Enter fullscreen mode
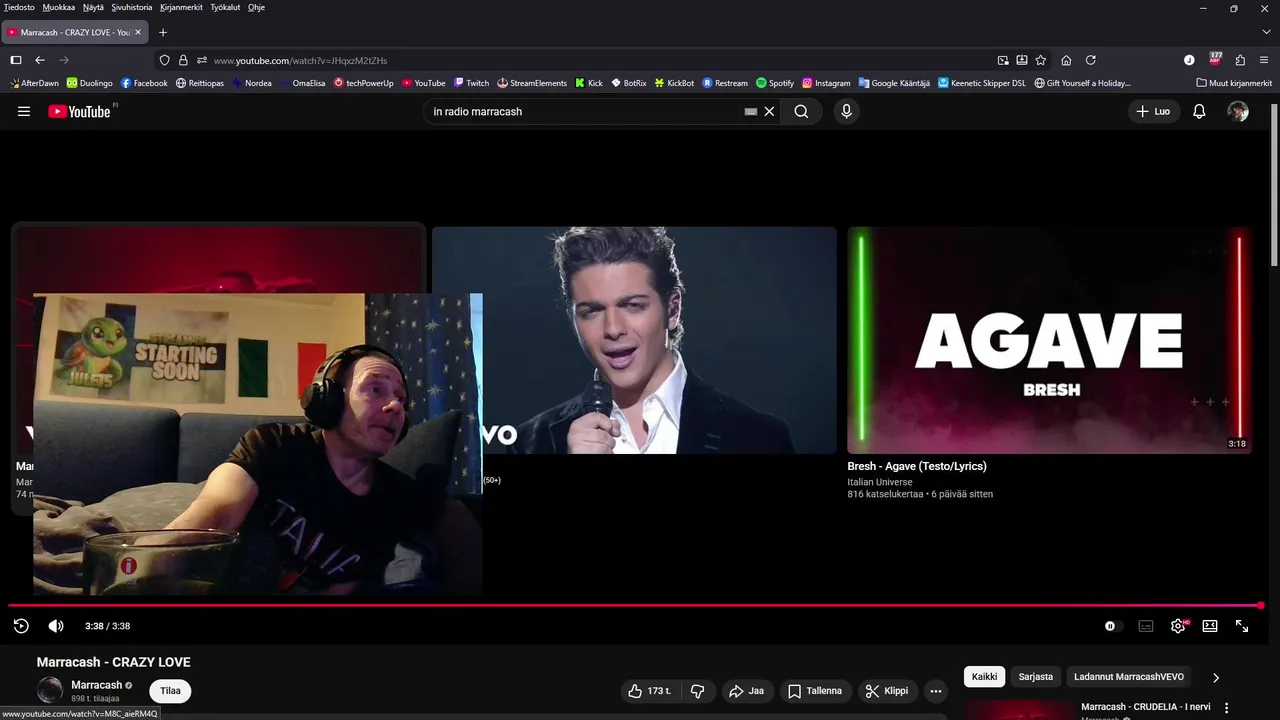 (1242, 626)
